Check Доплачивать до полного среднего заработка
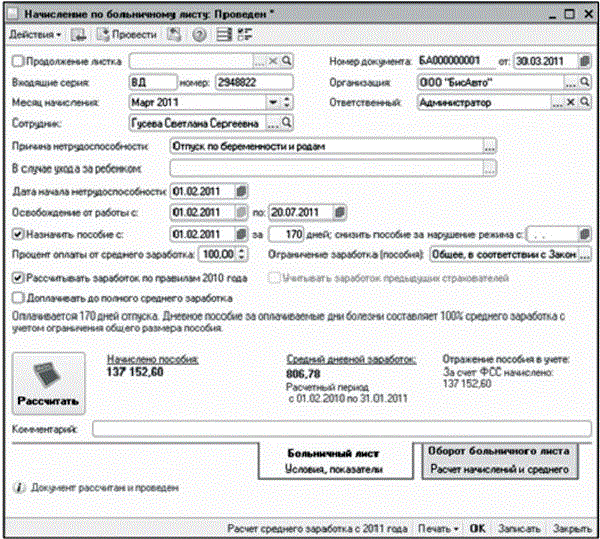 point(16,297)
